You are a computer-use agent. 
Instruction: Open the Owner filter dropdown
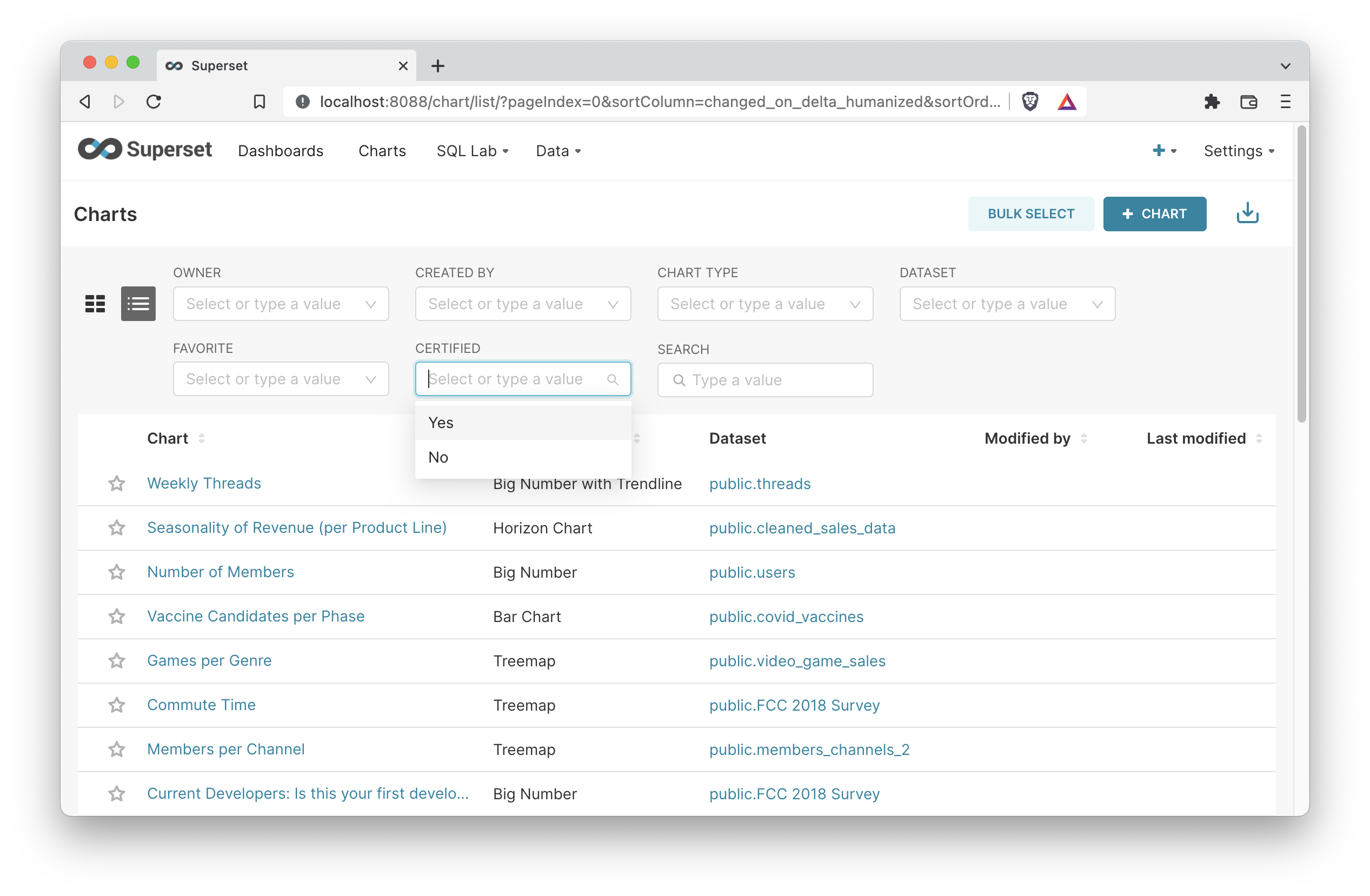[281, 303]
